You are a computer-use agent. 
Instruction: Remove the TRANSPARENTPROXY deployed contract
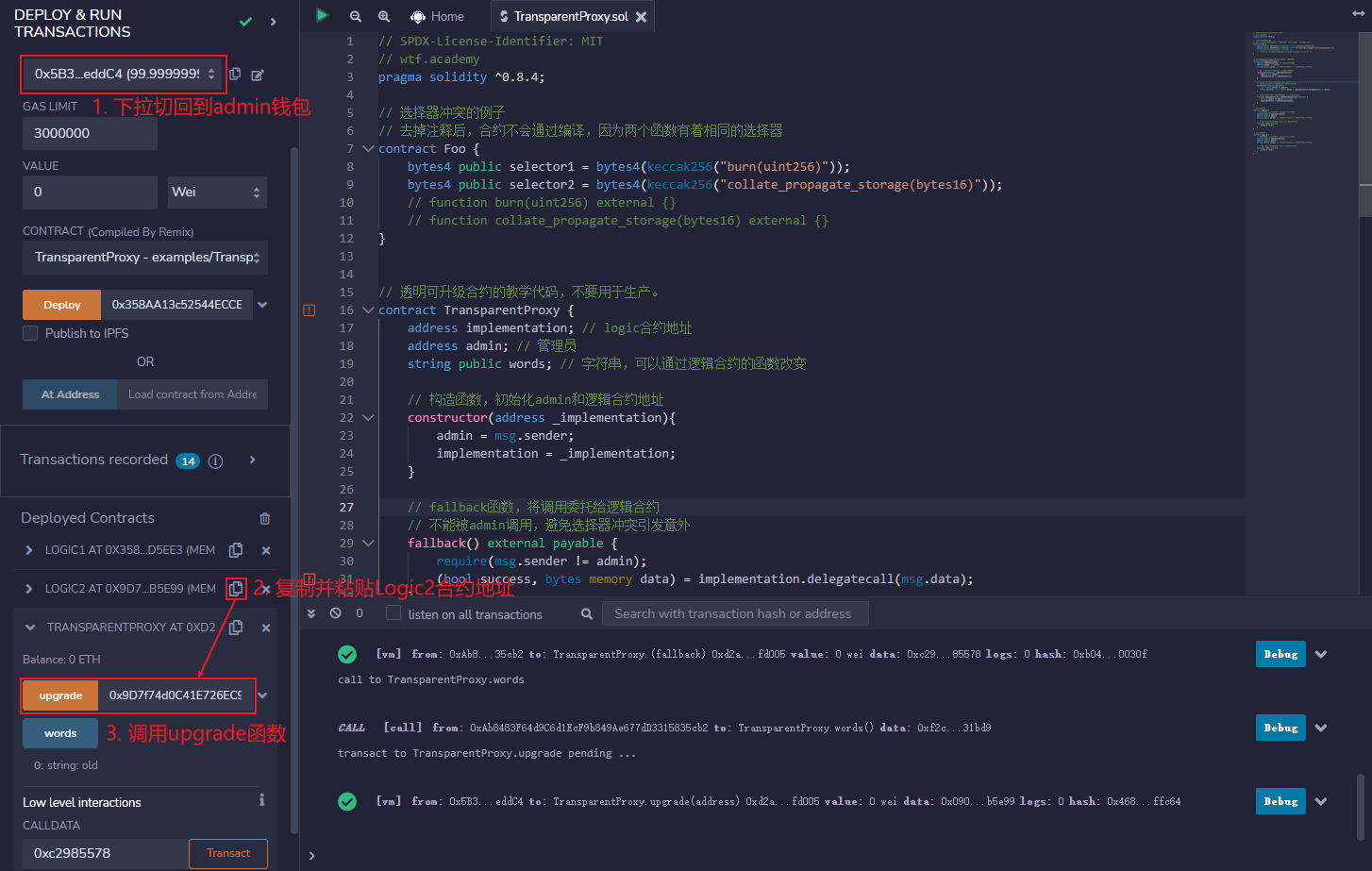coord(266,628)
